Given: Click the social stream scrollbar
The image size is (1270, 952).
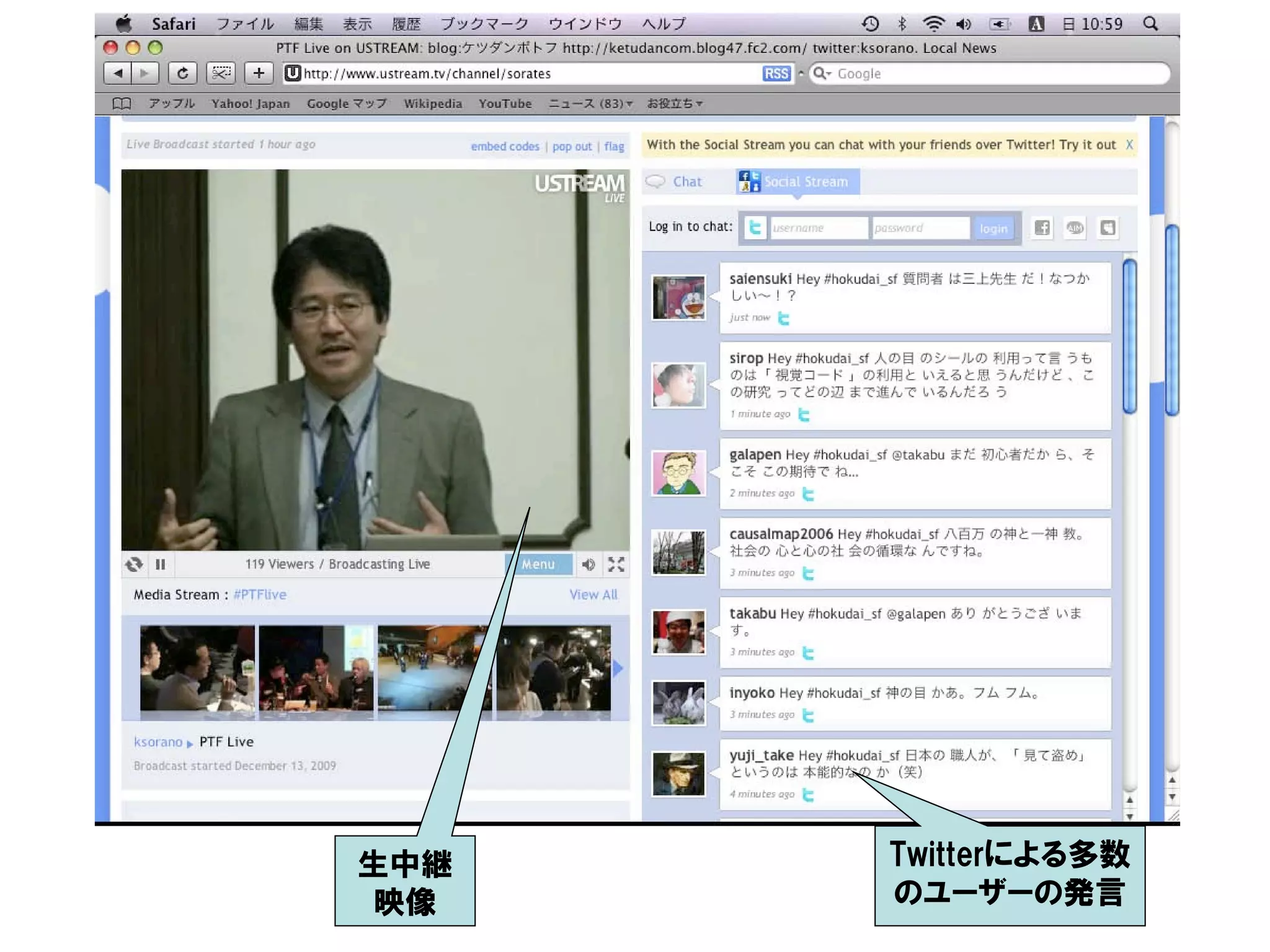Looking at the screenshot, I should pos(1130,337).
